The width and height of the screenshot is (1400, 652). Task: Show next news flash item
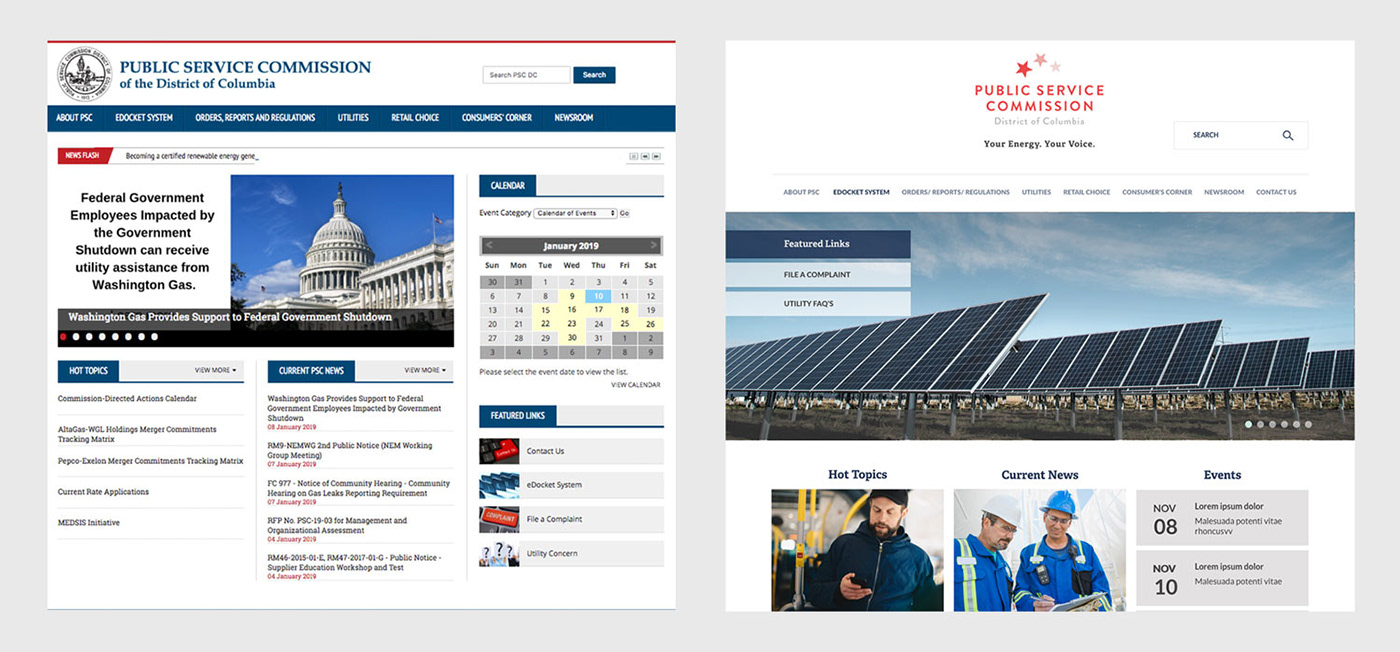[x=658, y=156]
